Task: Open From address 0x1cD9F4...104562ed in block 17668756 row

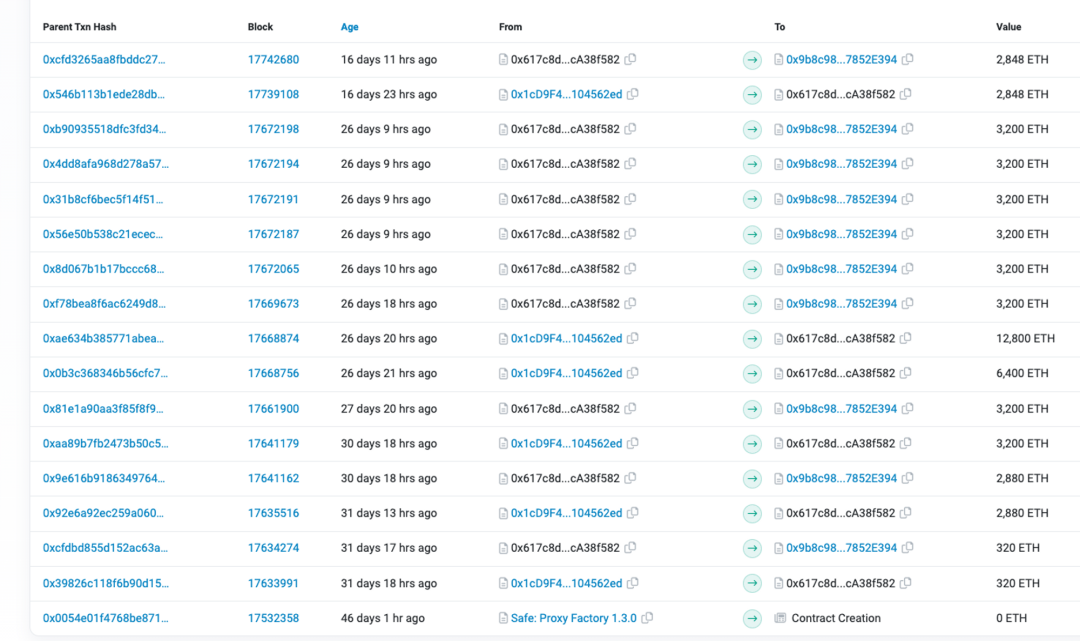Action: tap(566, 373)
